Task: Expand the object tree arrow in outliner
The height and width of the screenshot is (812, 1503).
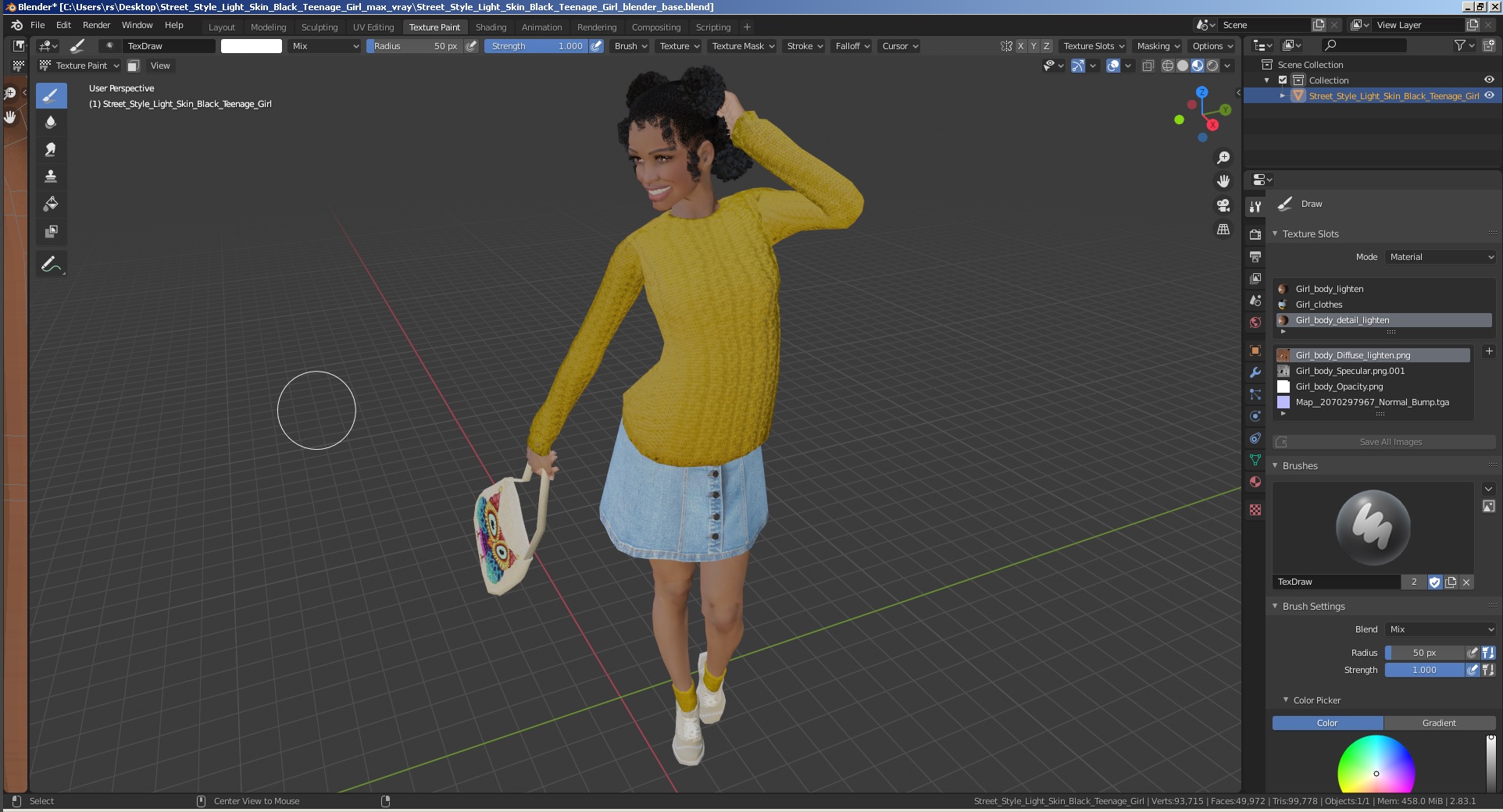Action: tap(1283, 95)
